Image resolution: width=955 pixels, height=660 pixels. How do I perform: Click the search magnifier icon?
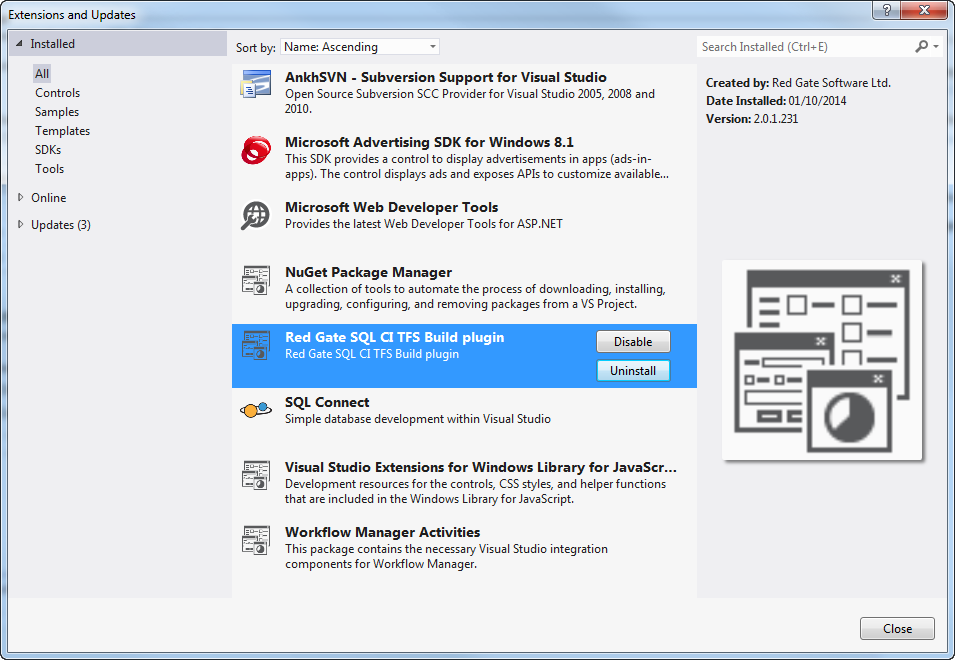click(921, 47)
